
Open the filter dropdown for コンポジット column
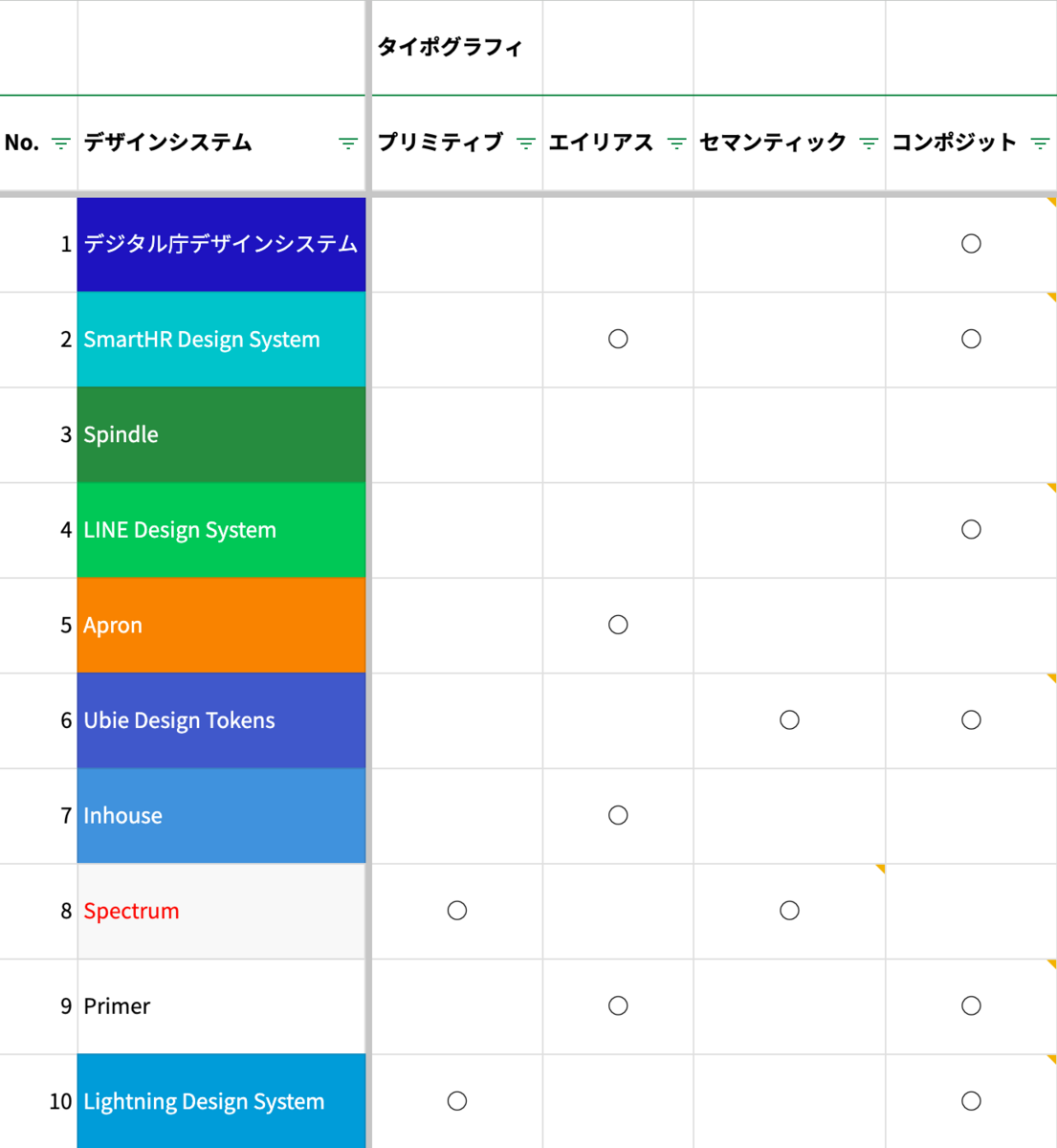coord(1040,143)
